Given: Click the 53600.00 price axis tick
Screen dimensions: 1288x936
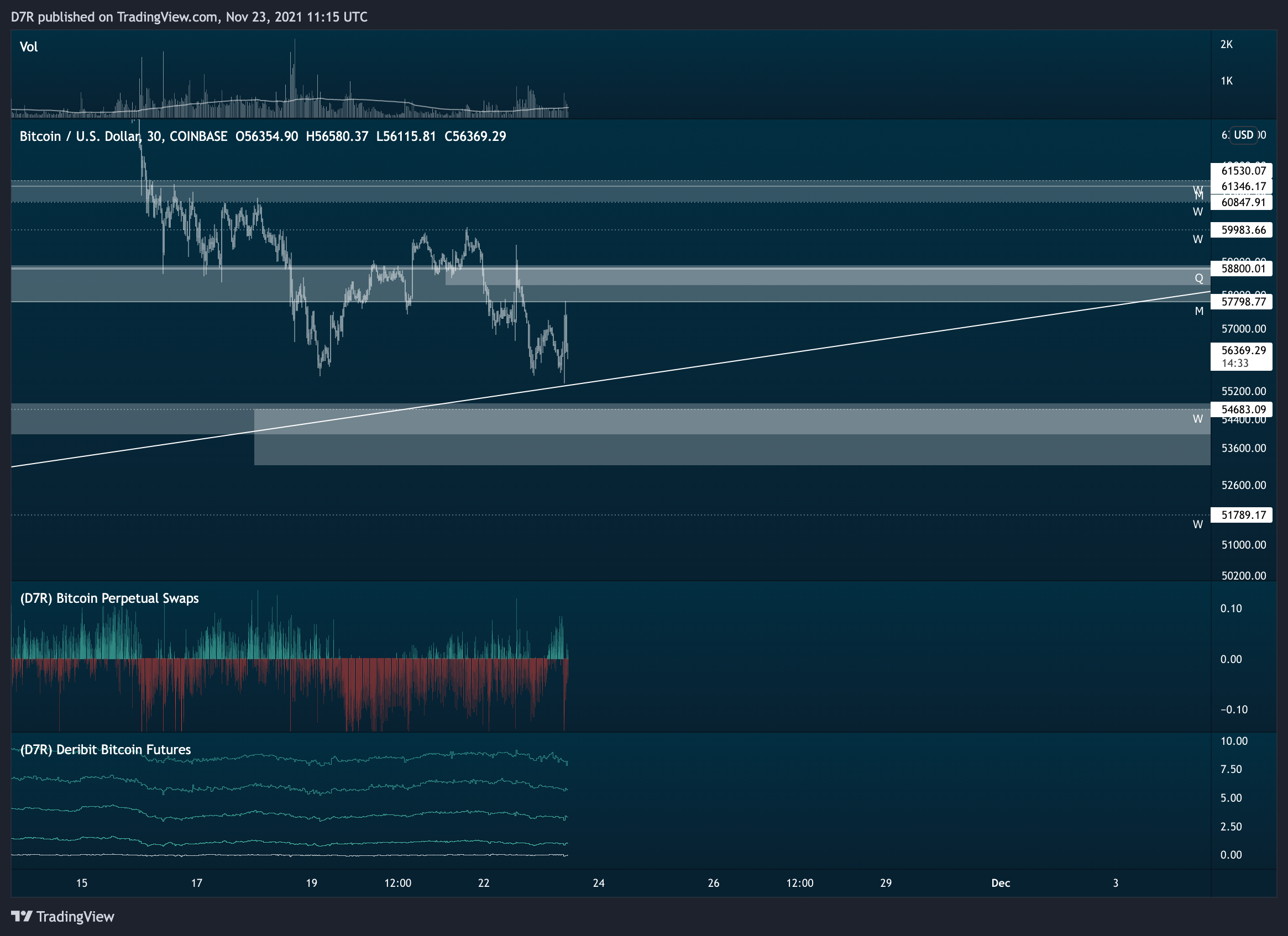Looking at the screenshot, I should [x=1244, y=448].
